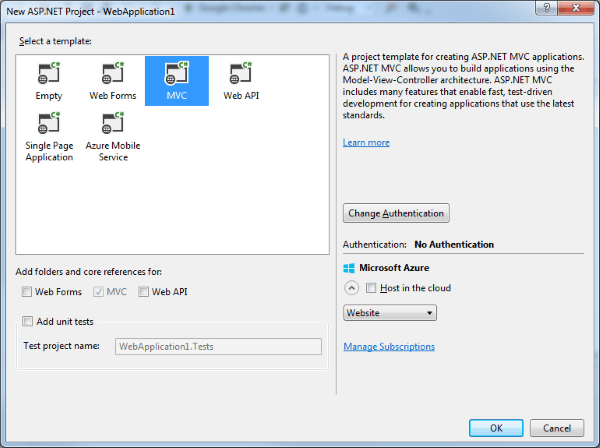Click the Microsoft Azure Windows logo
The image size is (600, 448).
[x=349, y=268]
